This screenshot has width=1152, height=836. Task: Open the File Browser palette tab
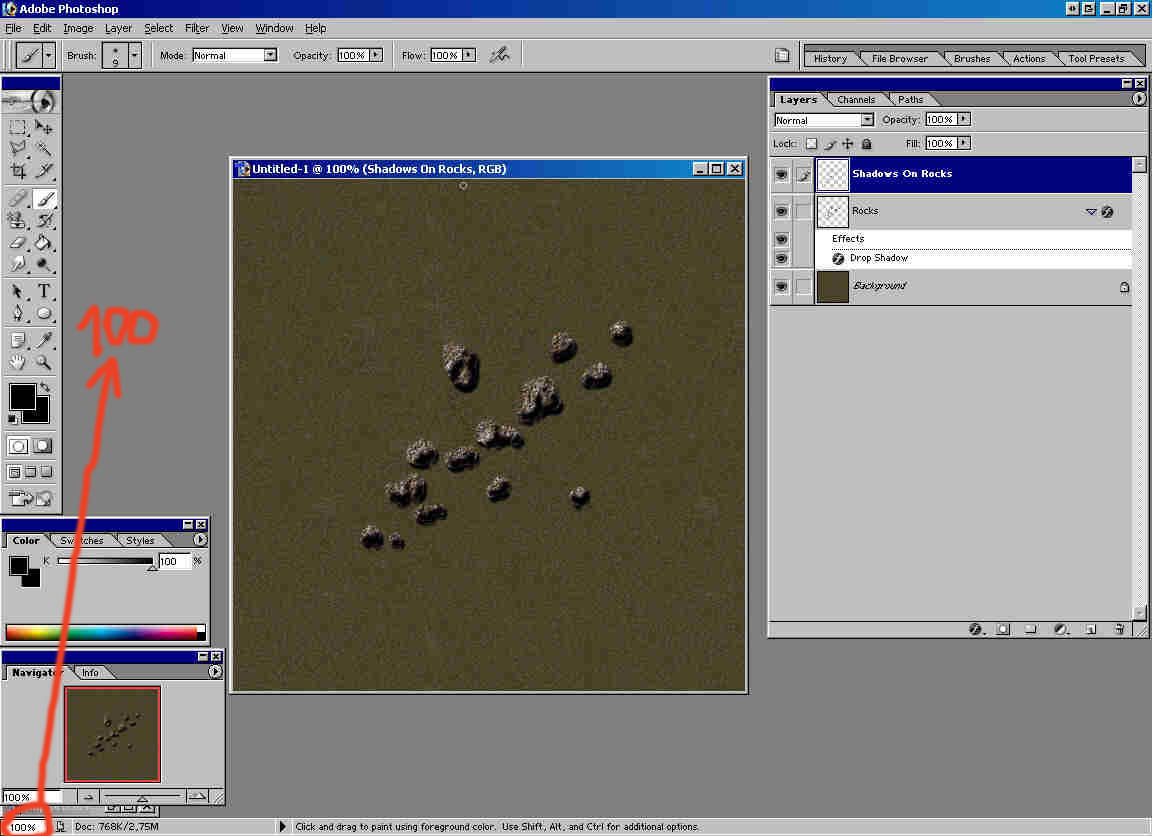click(899, 58)
